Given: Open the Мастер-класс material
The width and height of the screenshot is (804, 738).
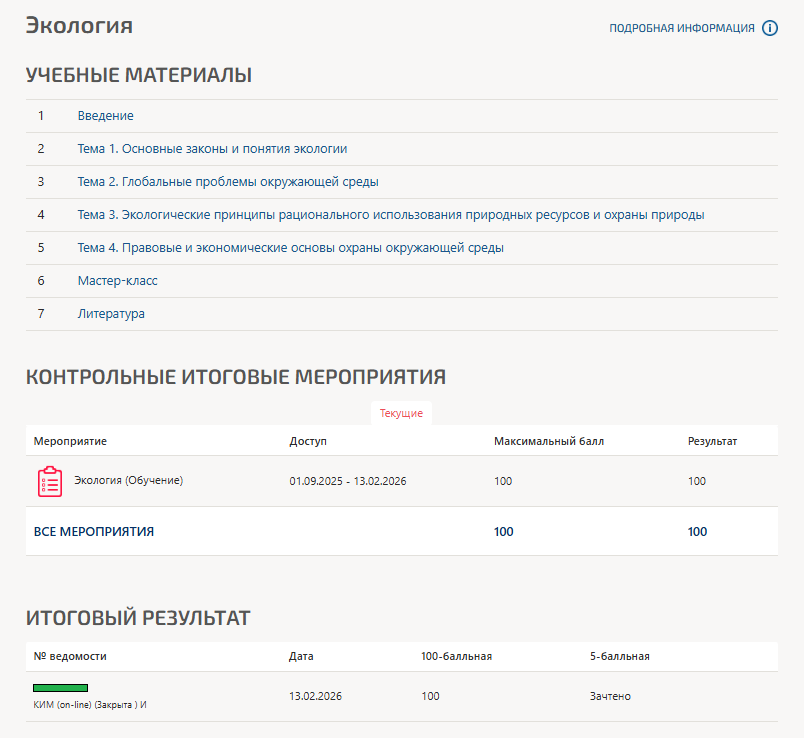Looking at the screenshot, I should pyautogui.click(x=118, y=281).
